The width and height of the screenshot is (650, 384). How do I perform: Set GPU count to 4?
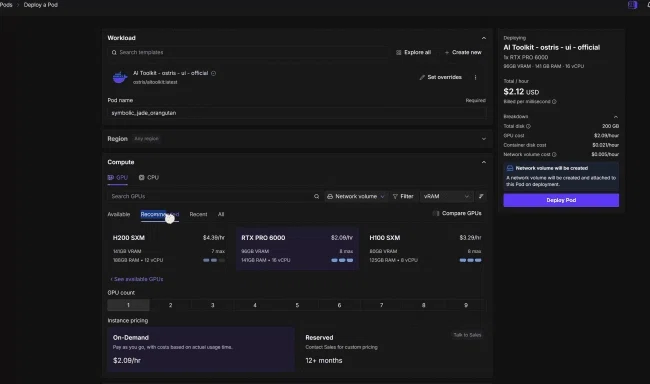click(255, 305)
